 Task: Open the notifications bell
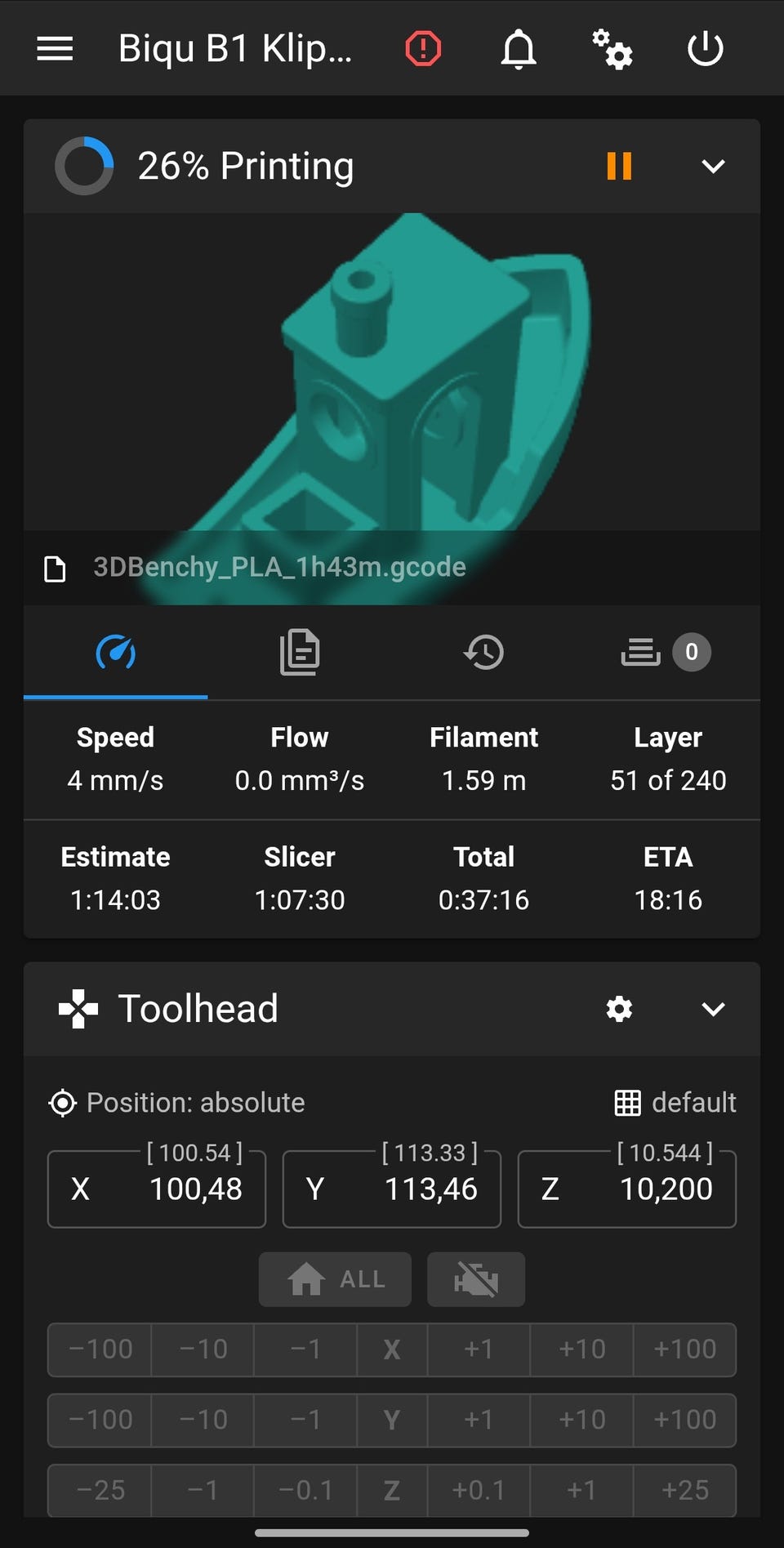click(518, 49)
